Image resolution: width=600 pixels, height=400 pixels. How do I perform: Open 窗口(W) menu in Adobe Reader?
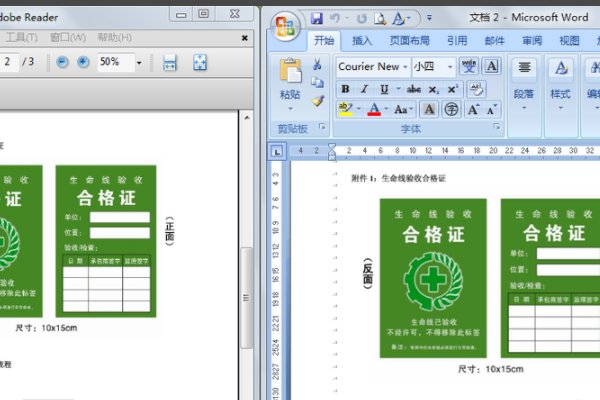[68, 38]
